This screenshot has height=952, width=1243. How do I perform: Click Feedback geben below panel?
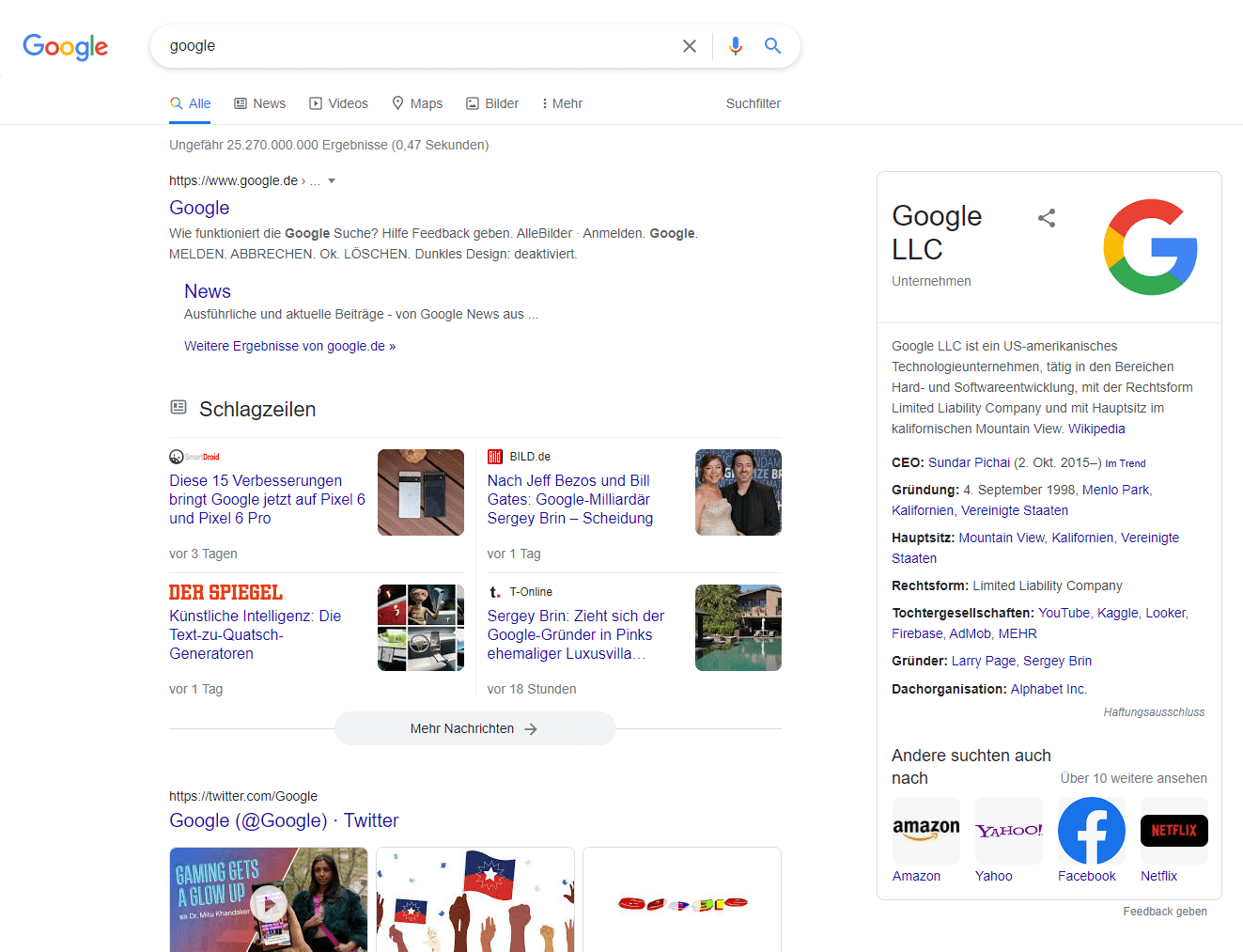(1165, 912)
